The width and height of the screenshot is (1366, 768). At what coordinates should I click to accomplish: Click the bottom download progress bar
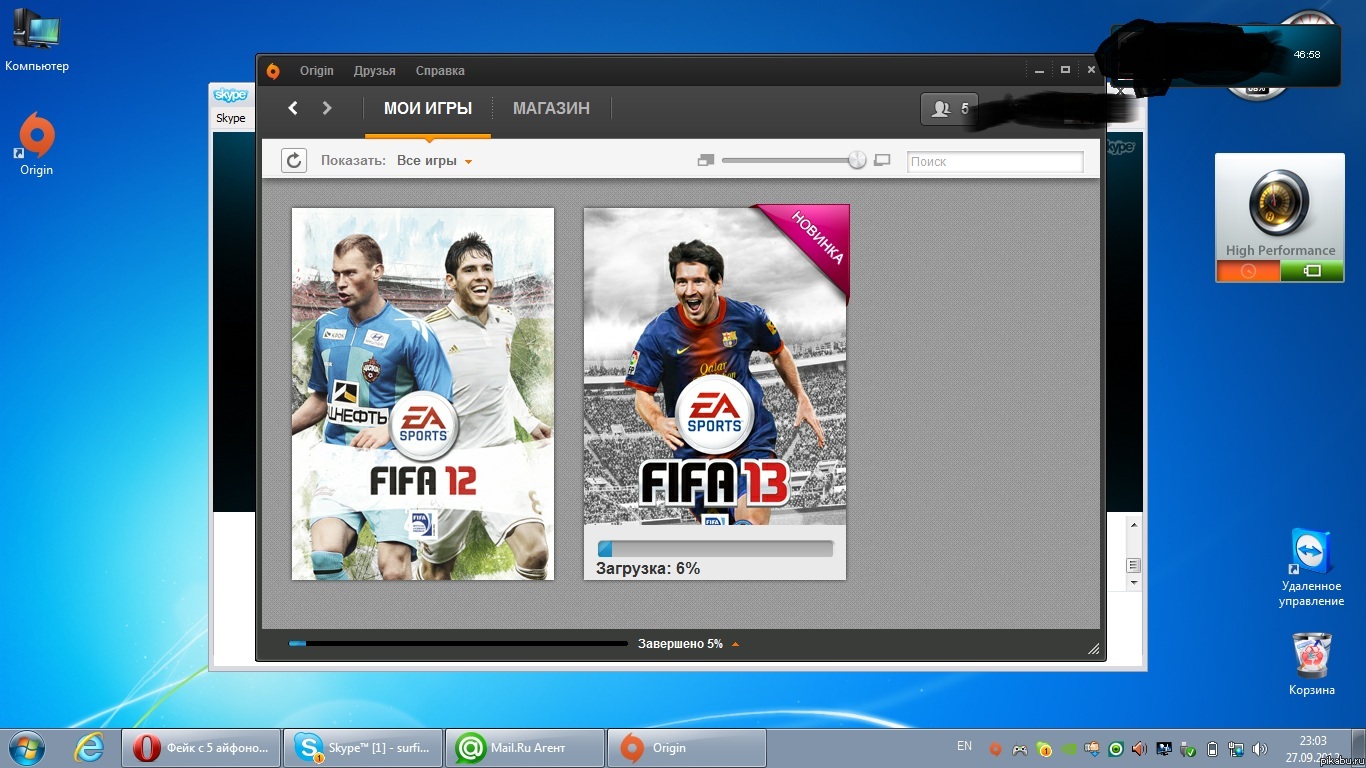point(458,644)
